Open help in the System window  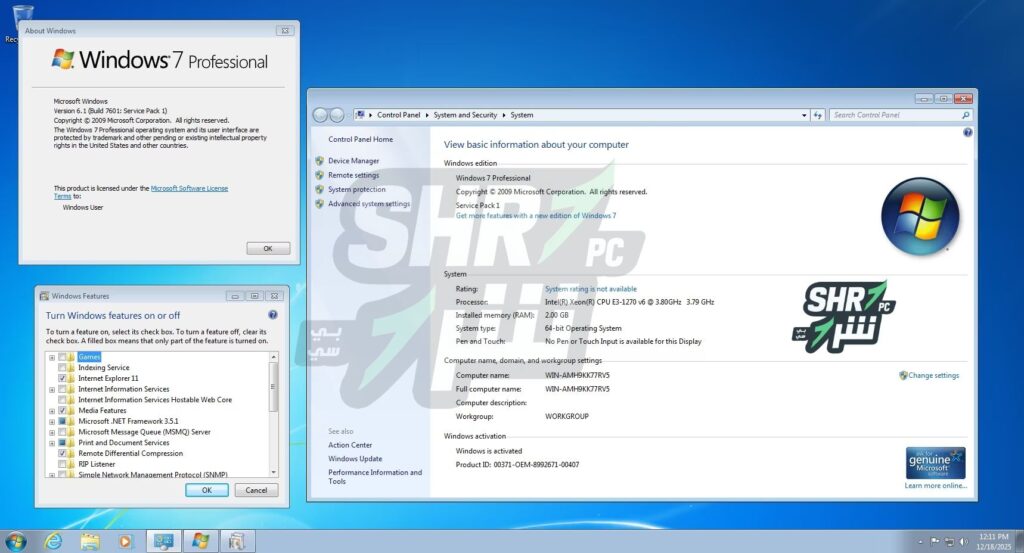point(967,133)
